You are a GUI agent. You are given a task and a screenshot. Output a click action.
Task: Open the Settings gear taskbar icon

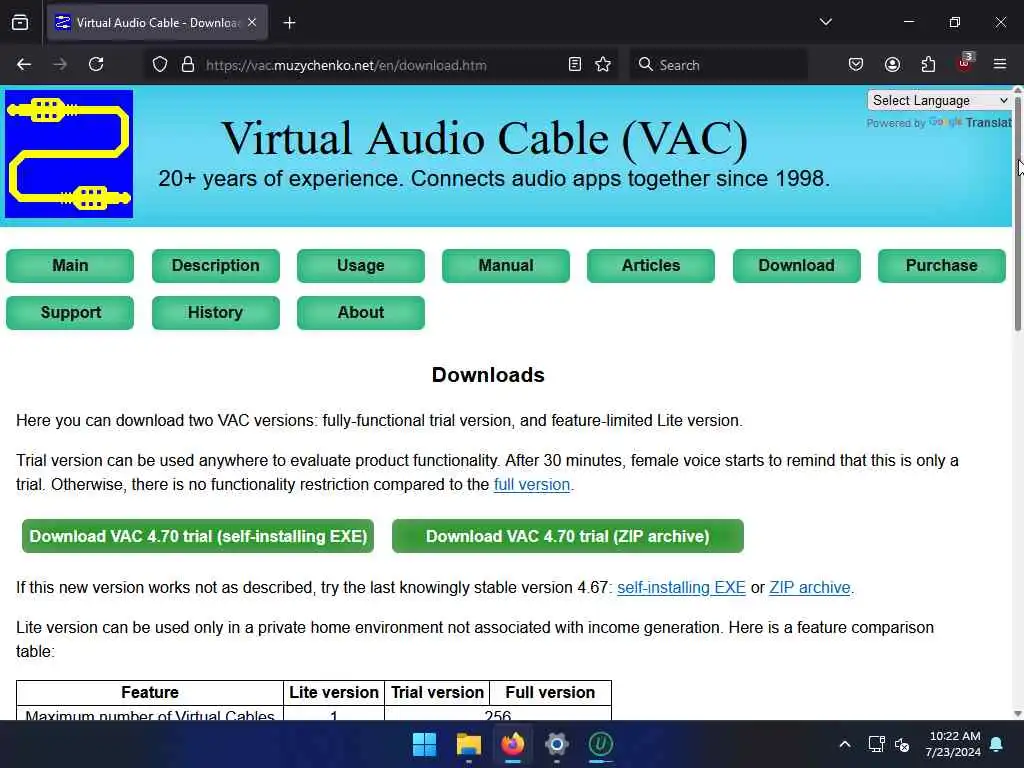tap(556, 744)
